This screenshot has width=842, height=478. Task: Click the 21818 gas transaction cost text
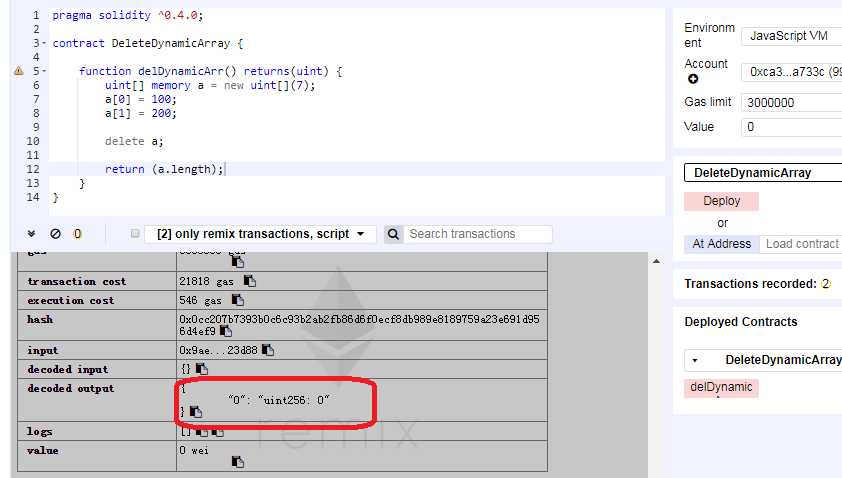pos(206,281)
